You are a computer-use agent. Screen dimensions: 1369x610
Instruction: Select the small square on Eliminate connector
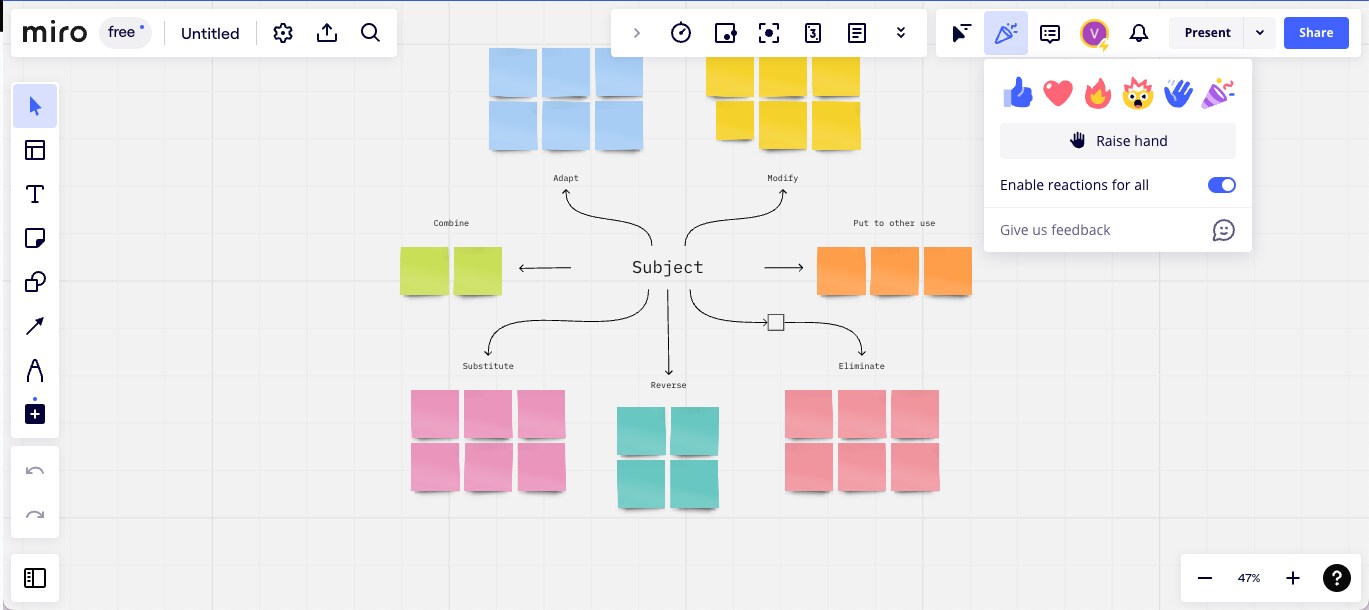coord(776,322)
